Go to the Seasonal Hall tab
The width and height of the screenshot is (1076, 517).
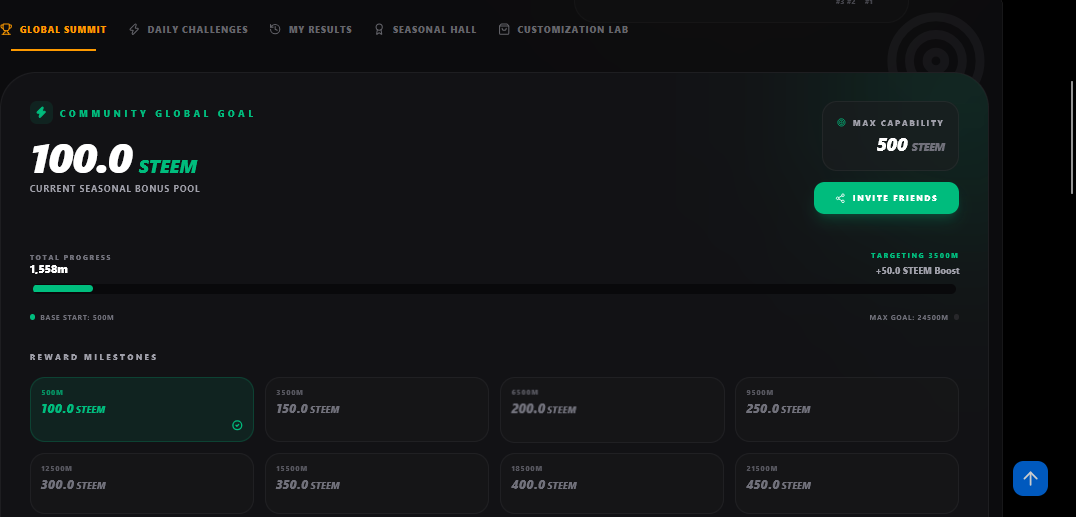(425, 30)
